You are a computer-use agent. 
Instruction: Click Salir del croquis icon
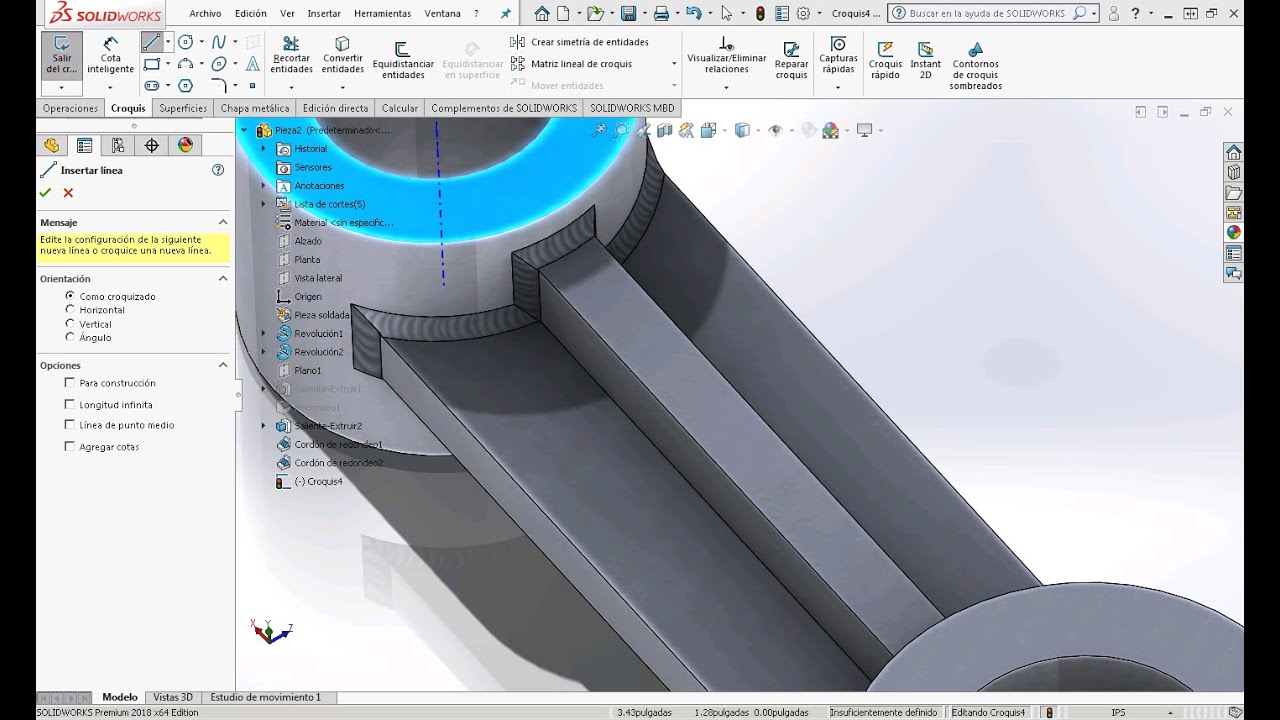click(62, 55)
